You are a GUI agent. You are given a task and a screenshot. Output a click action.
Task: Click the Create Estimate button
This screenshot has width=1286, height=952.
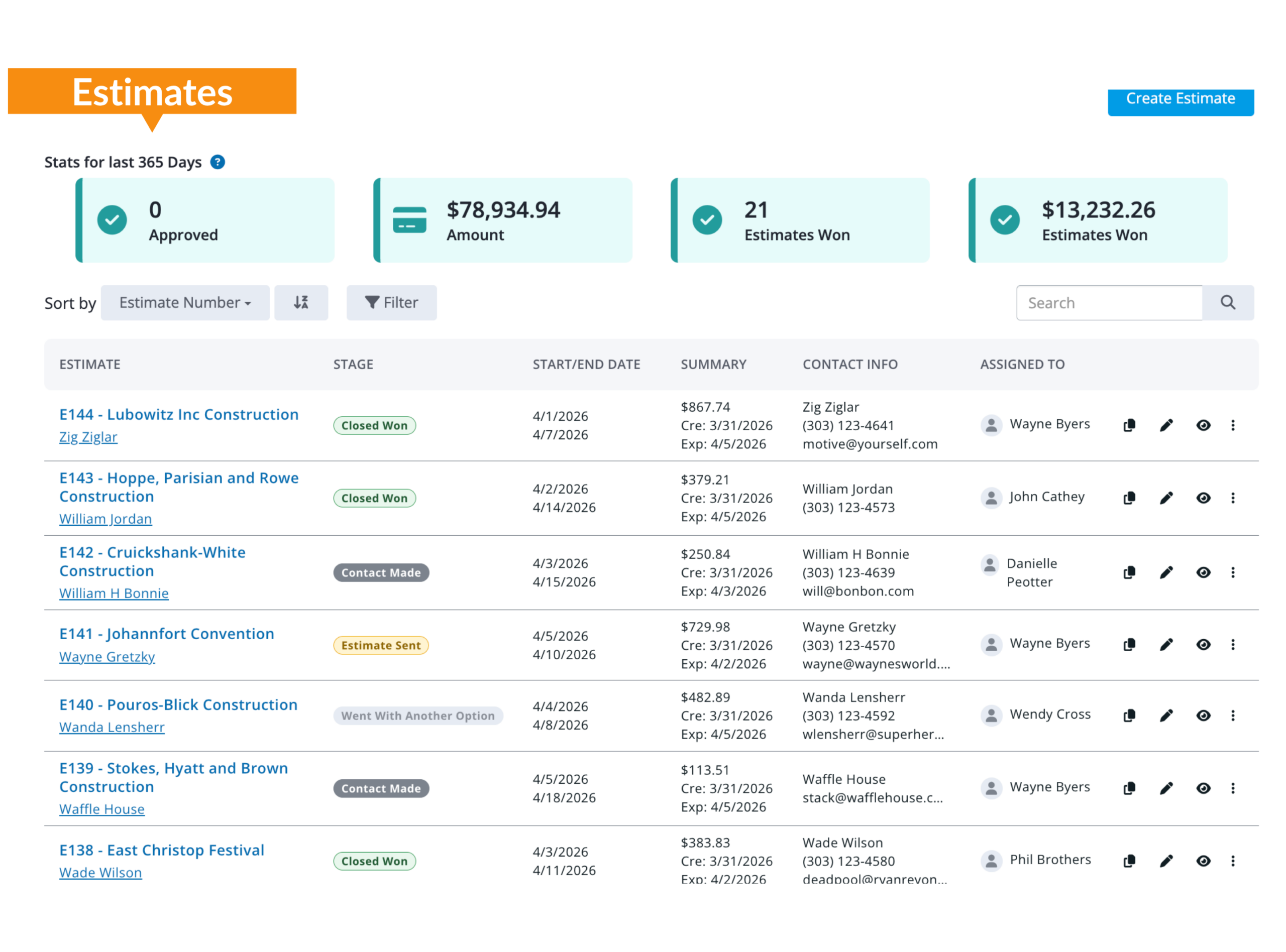1180,99
